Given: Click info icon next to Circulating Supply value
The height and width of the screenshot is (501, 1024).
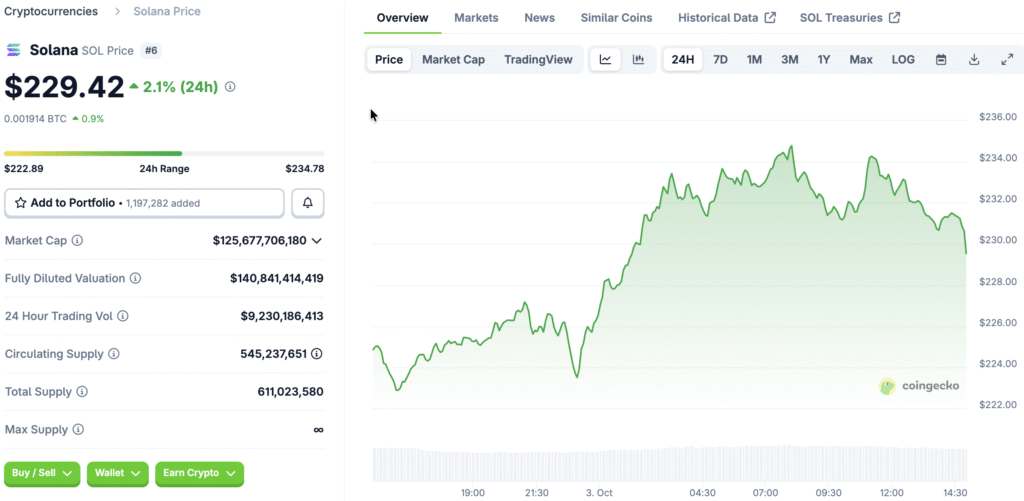Looking at the screenshot, I should pyautogui.click(x=317, y=354).
